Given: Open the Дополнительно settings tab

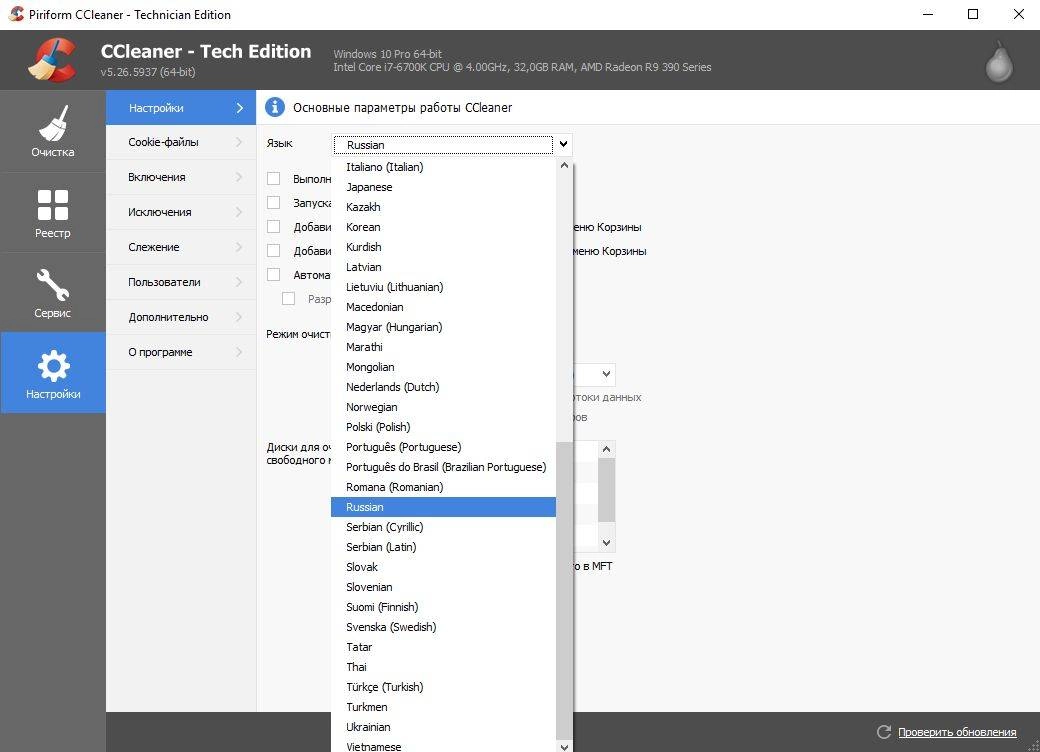Looking at the screenshot, I should pos(181,317).
